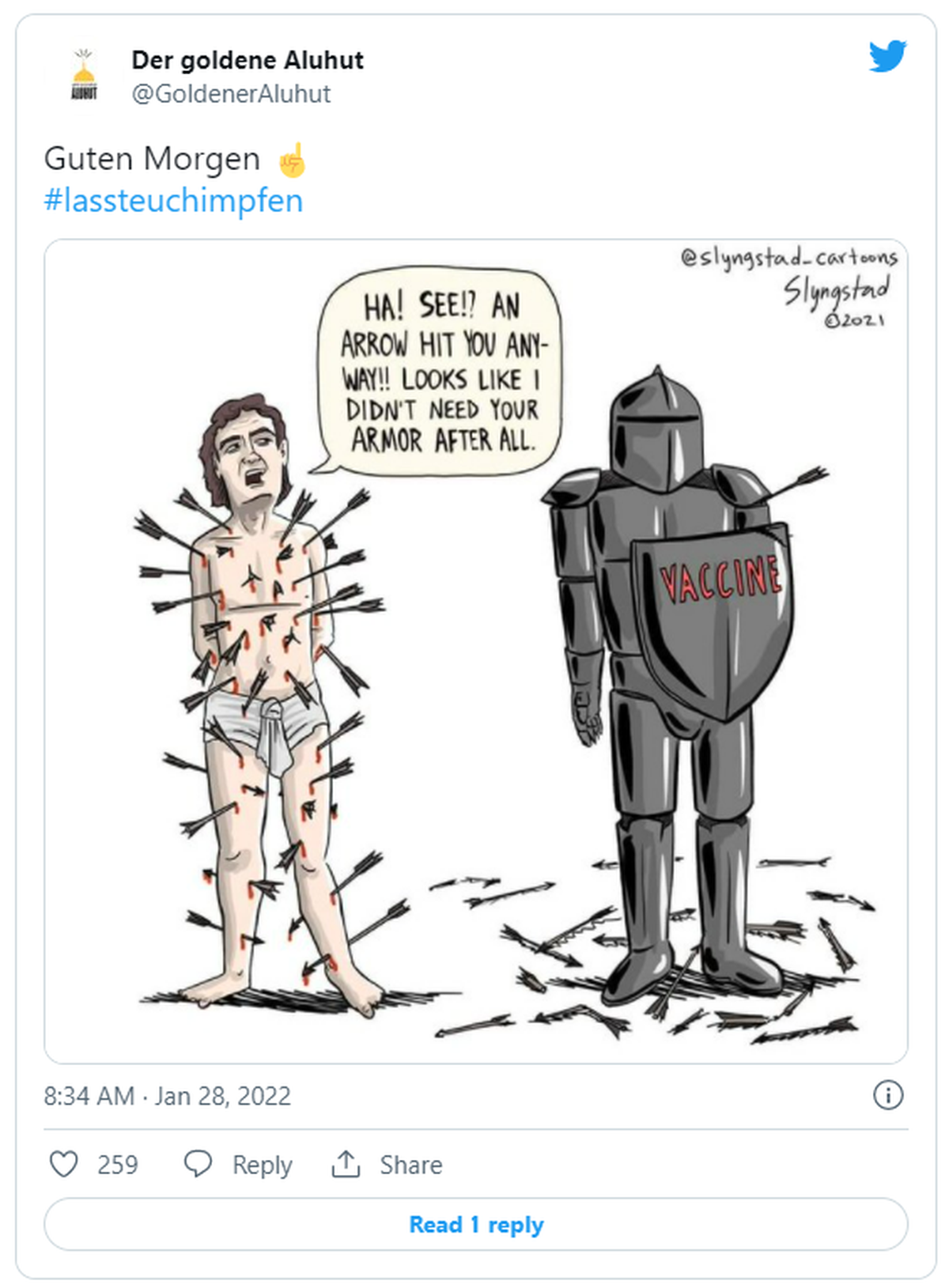Click the Guten Morgen tweet text

click(152, 159)
